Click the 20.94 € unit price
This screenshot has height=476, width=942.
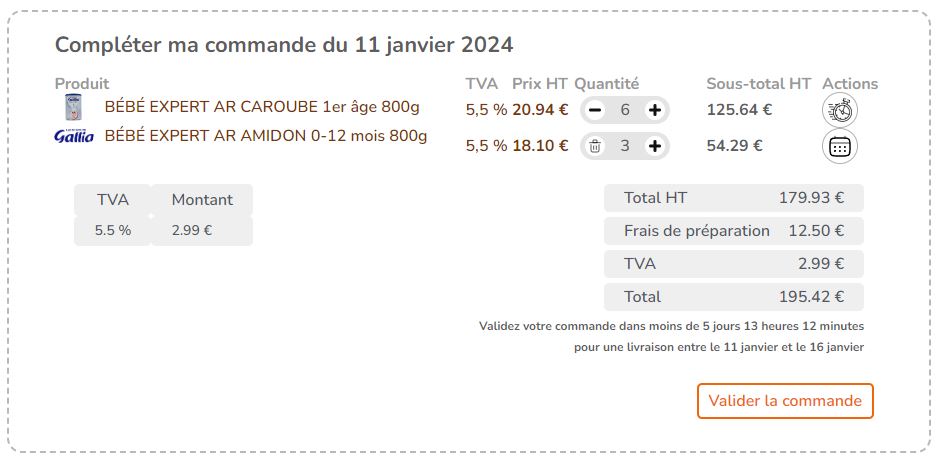[540, 110]
